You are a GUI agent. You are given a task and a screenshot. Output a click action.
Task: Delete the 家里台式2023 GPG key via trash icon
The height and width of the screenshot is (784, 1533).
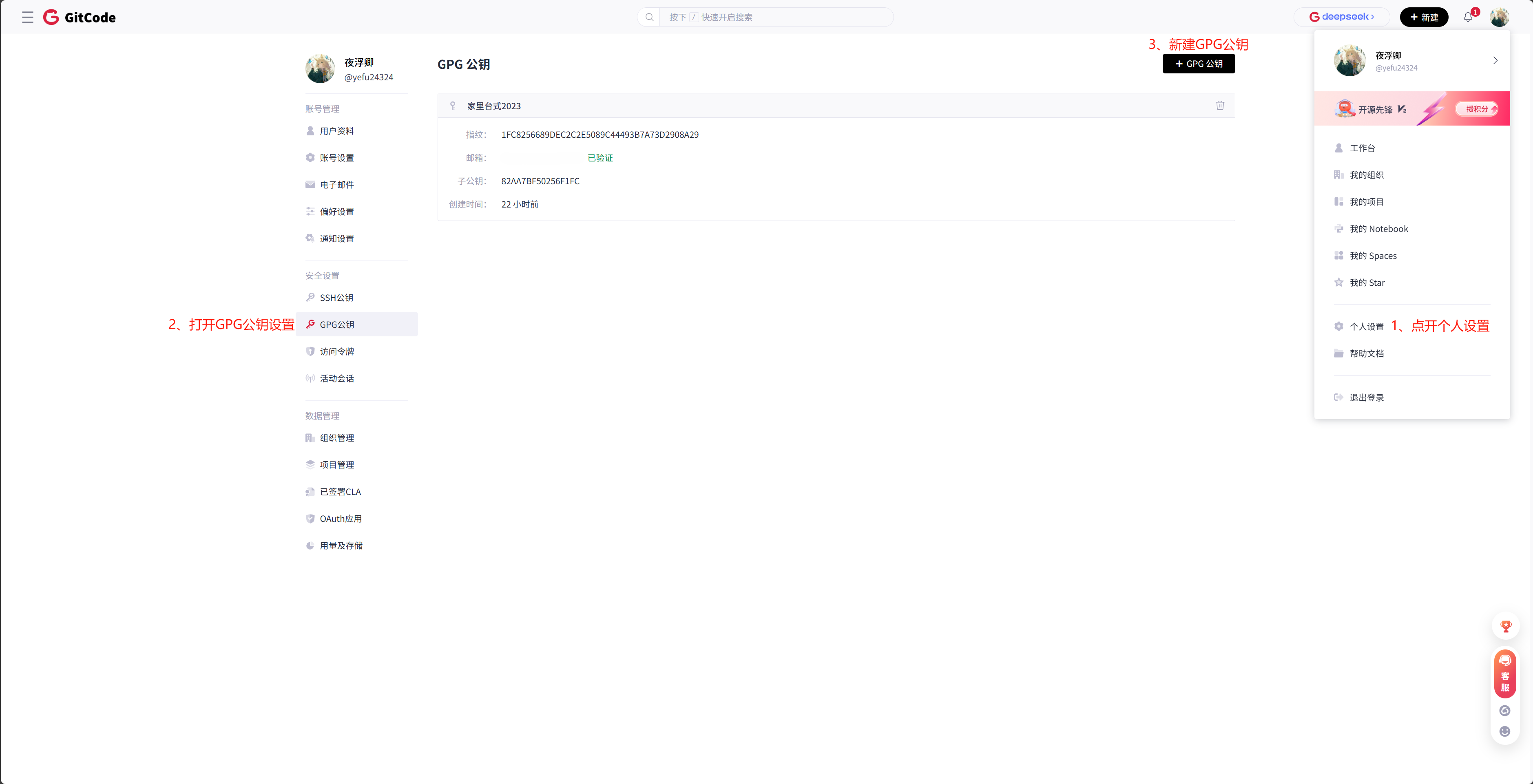(1219, 105)
